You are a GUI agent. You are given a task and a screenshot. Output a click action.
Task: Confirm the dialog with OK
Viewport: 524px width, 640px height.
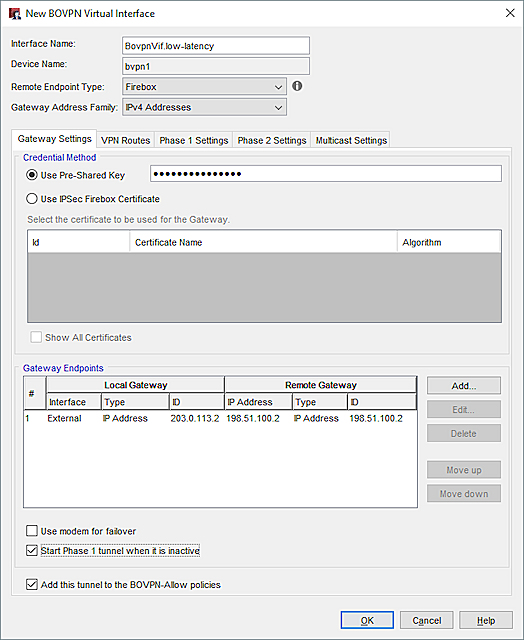point(367,620)
